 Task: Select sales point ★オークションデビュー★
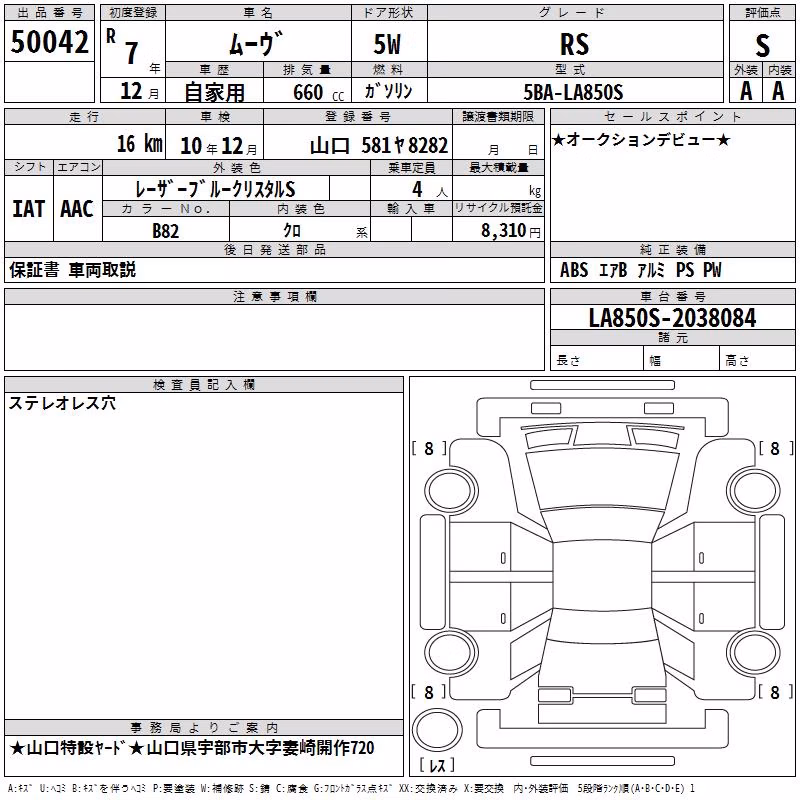click(x=641, y=139)
